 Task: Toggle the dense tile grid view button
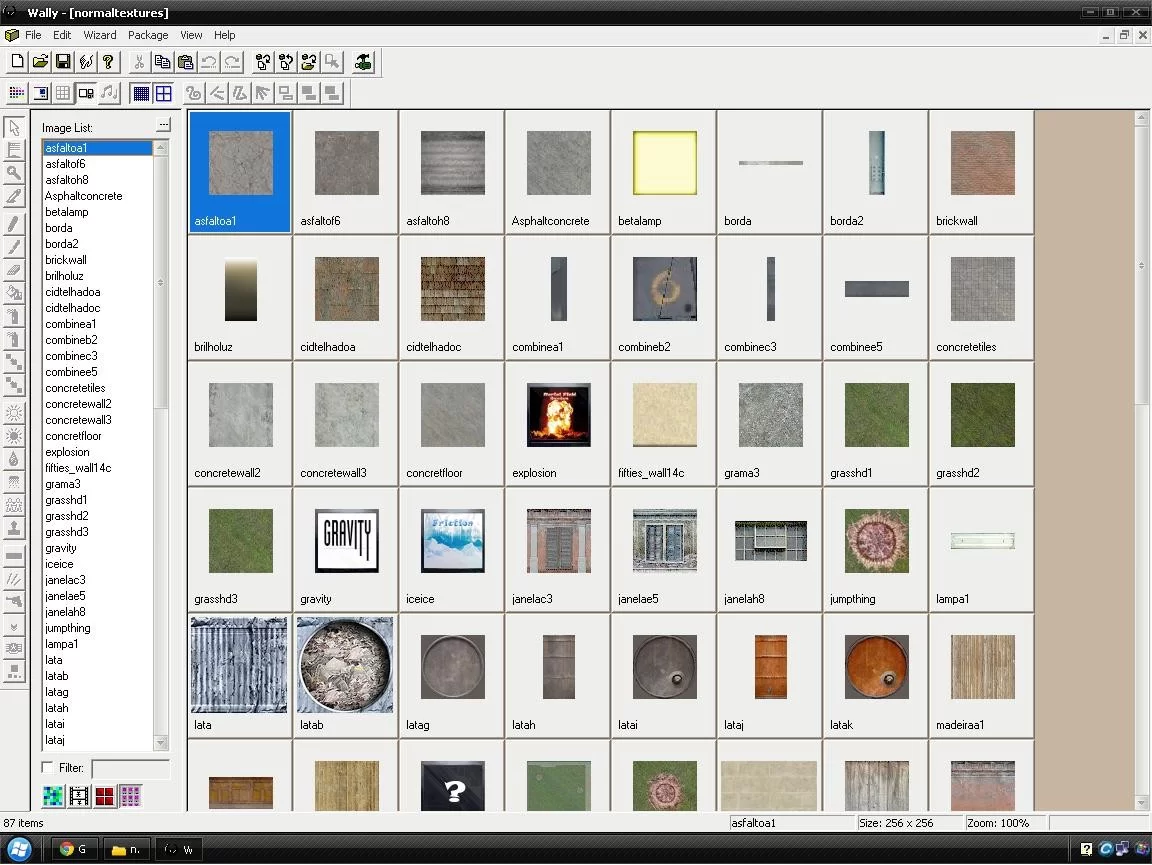click(x=141, y=93)
